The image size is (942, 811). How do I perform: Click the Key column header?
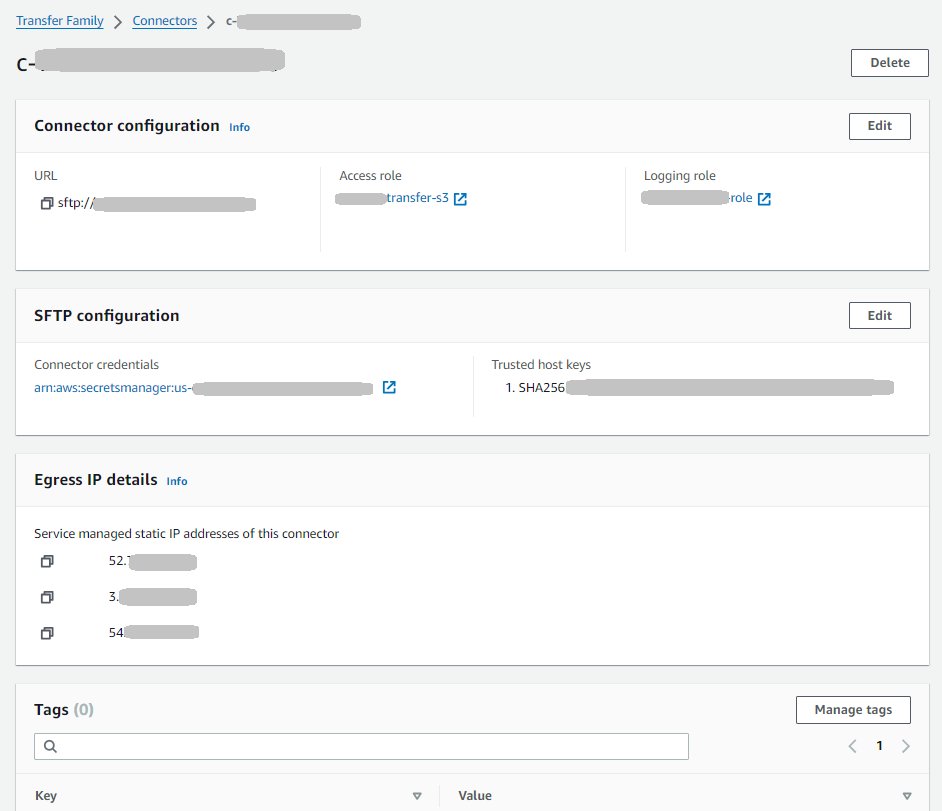click(x=46, y=796)
